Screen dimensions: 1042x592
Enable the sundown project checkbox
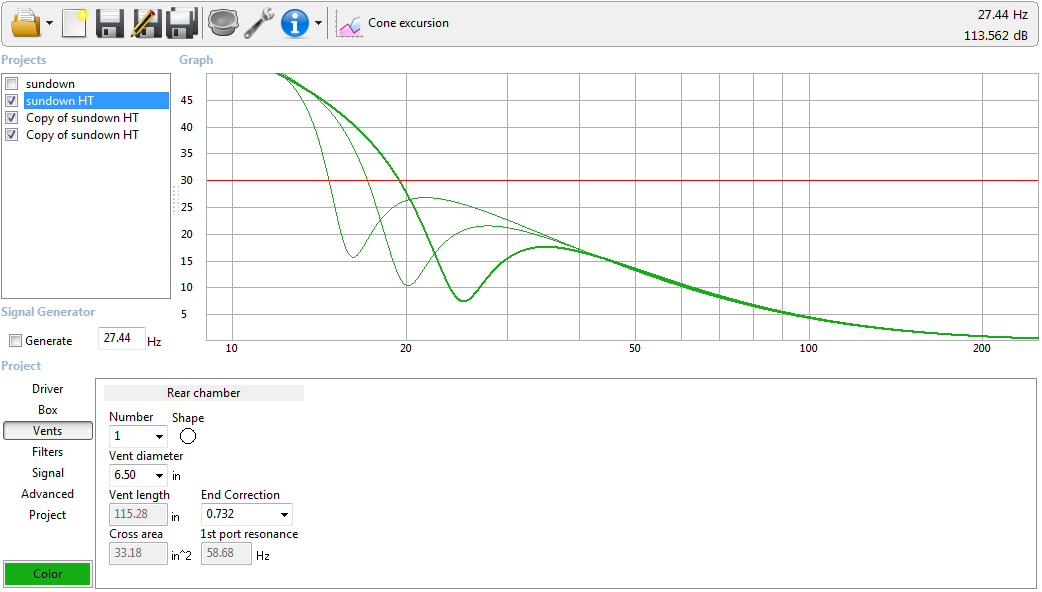coord(11,84)
